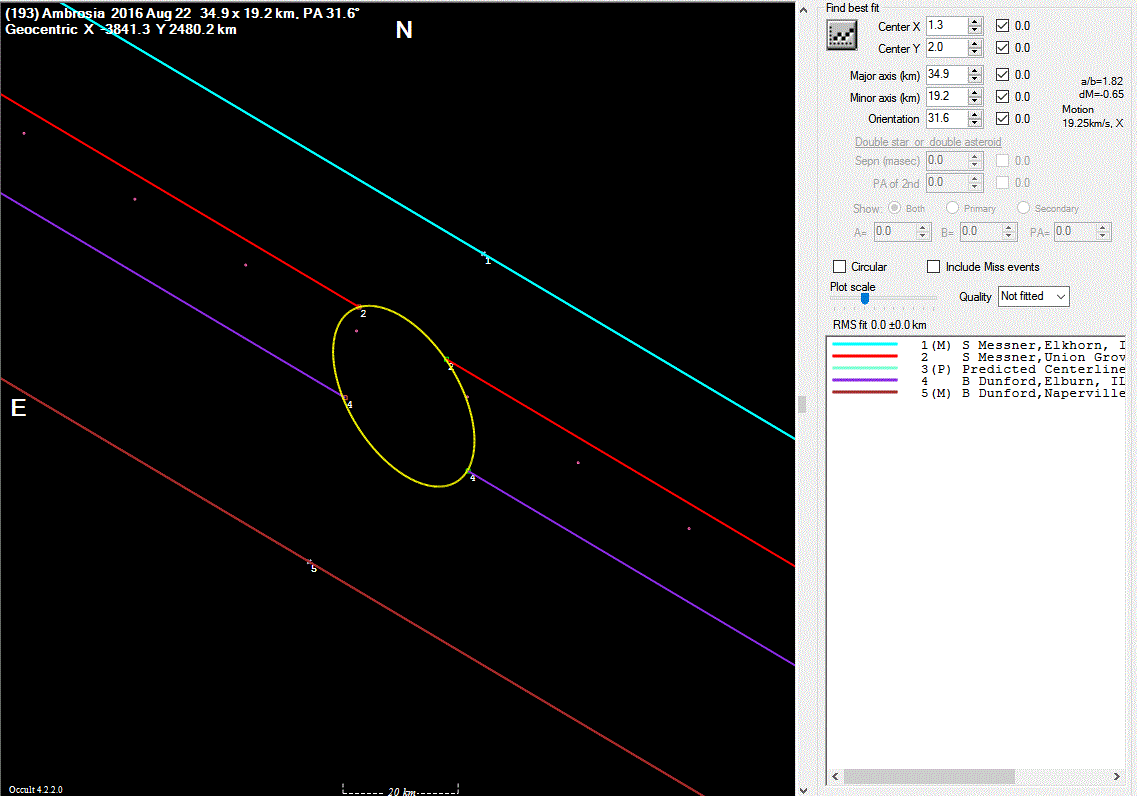Click the 20 km scale bar label
Image resolution: width=1137 pixels, height=796 pixels.
point(402,791)
